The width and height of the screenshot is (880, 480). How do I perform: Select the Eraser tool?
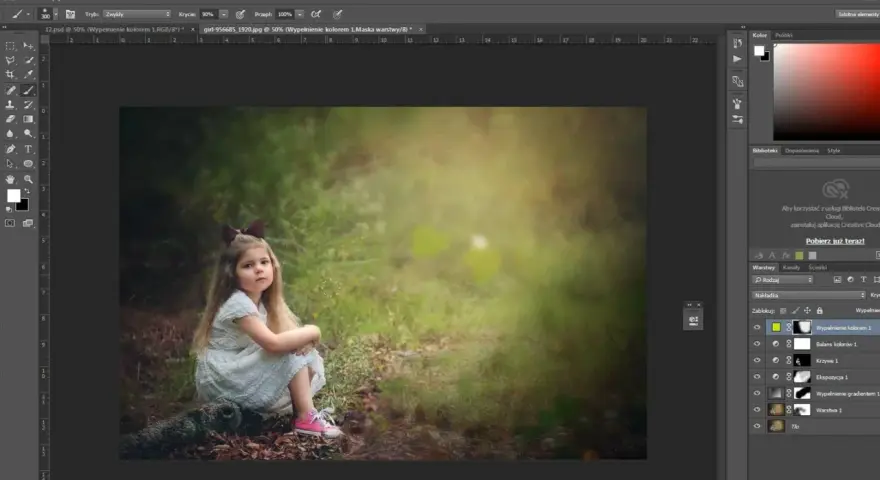10,119
